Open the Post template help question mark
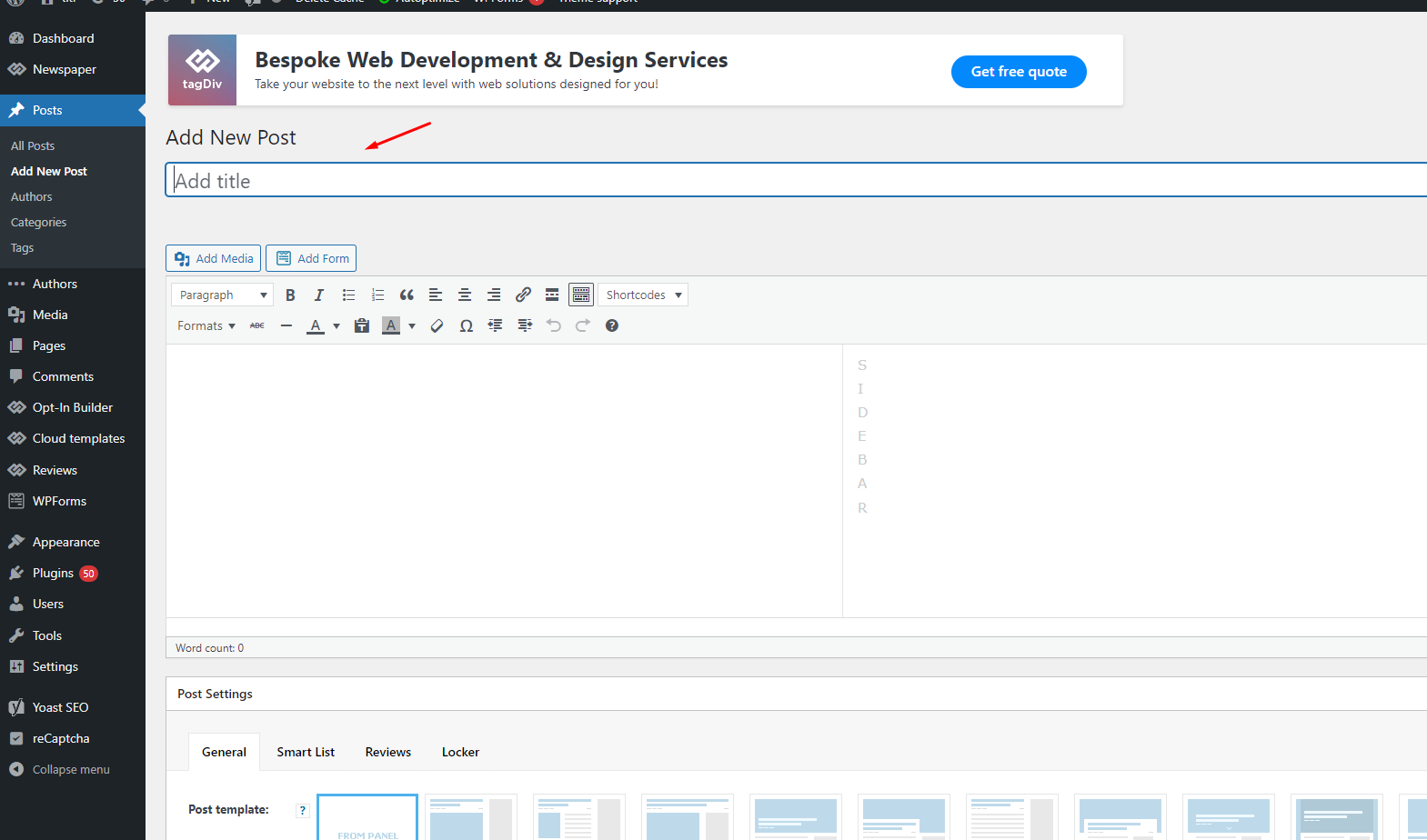The image size is (1427, 840). point(303,810)
